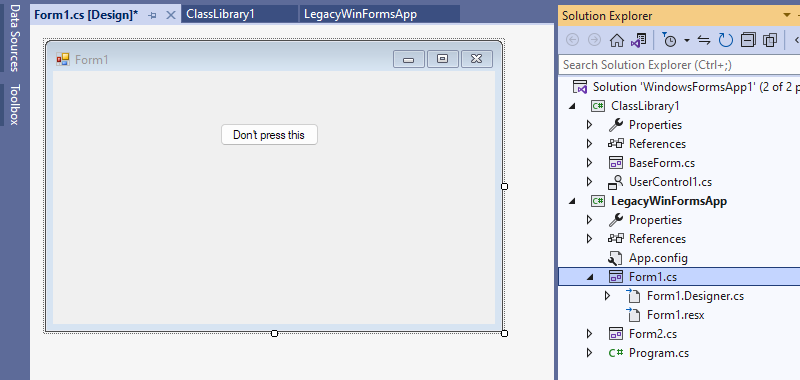
Task: Focus the Search Solution Explorer box
Action: 679,65
